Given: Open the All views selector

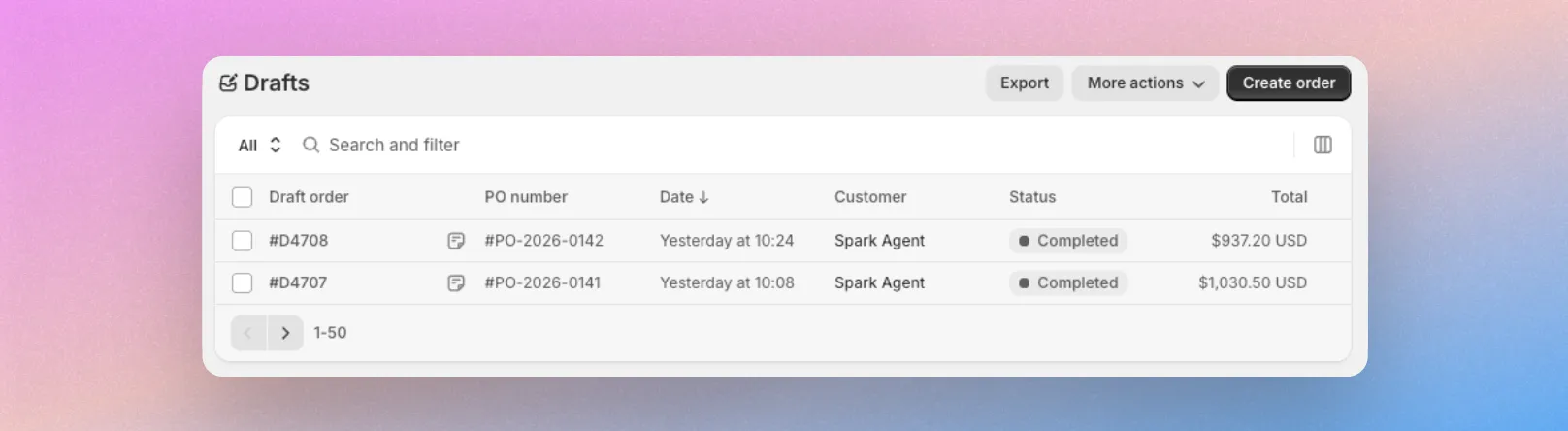Looking at the screenshot, I should click(259, 145).
